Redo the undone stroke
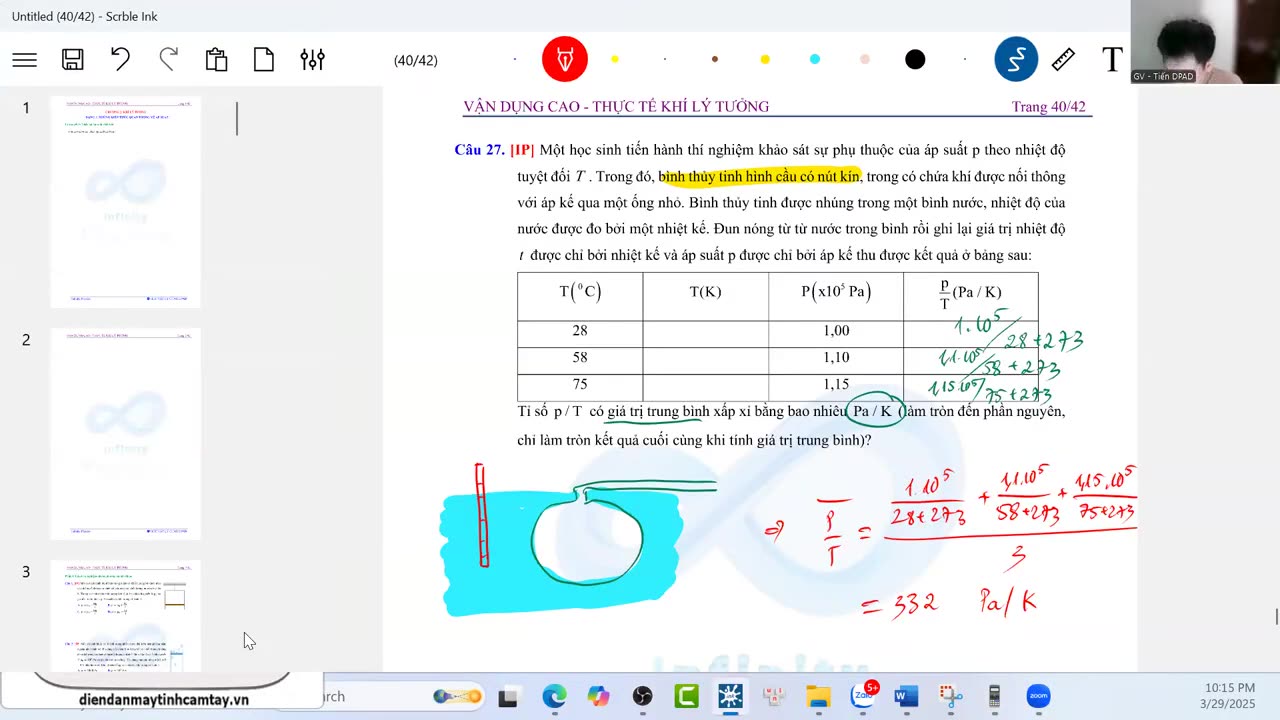 (x=168, y=59)
